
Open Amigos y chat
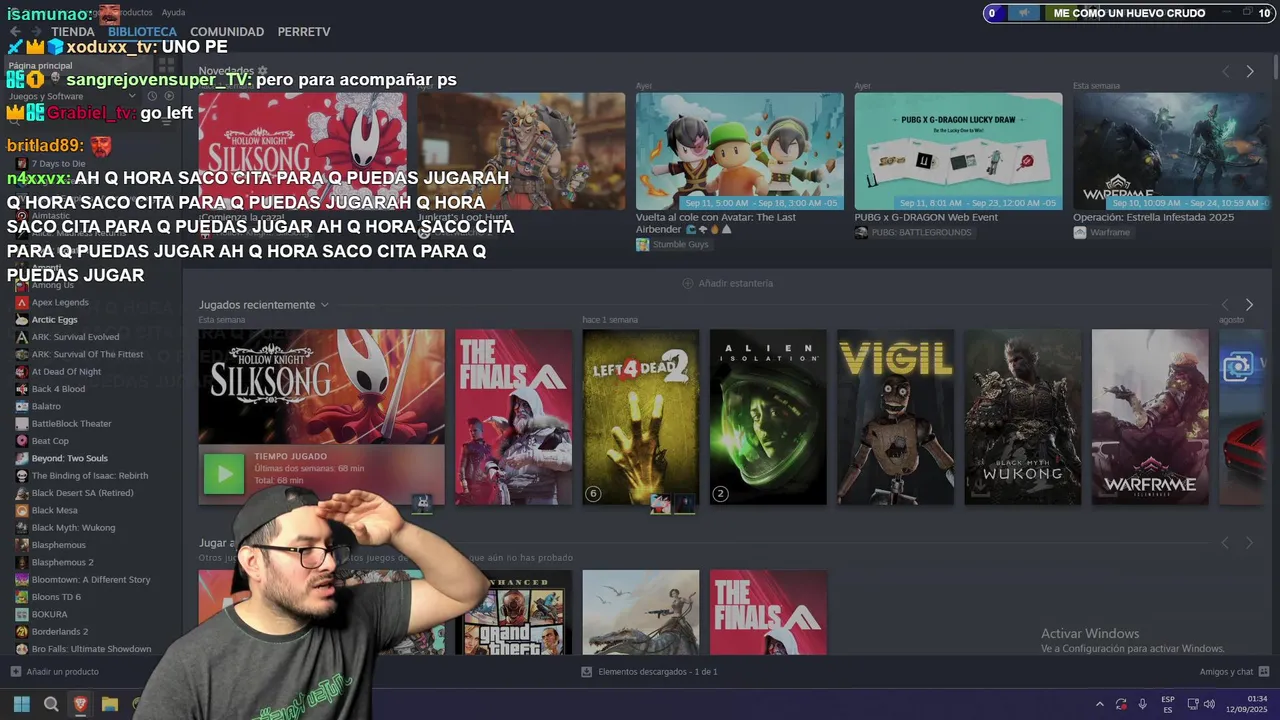point(1234,672)
